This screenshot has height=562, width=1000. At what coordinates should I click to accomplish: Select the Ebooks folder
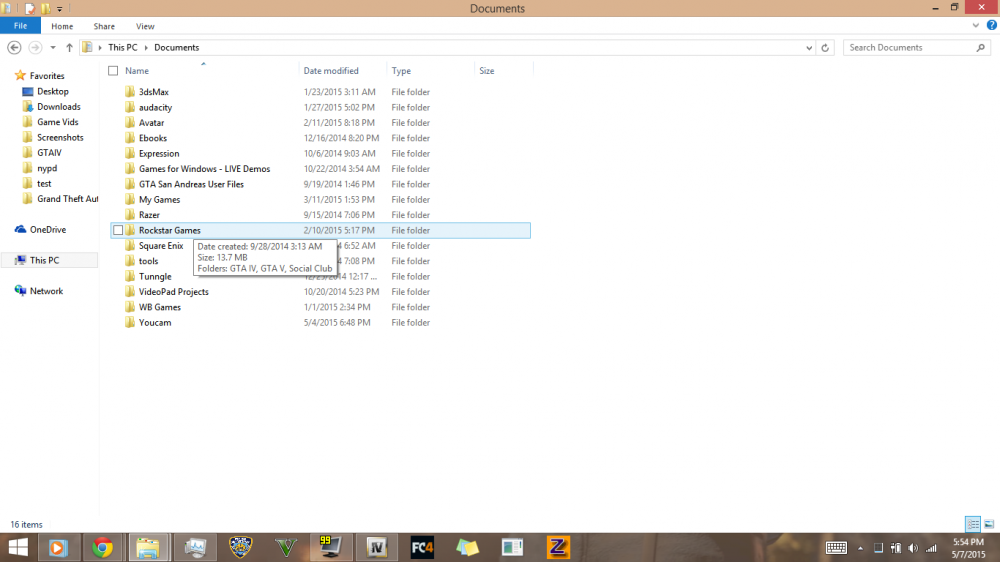tap(153, 138)
